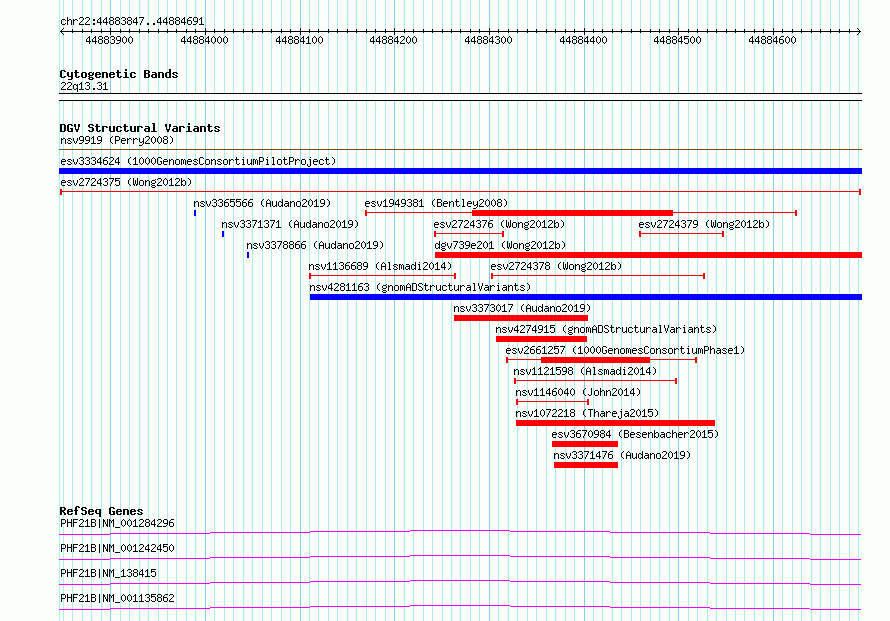Click ruler position 44884500
890x621 pixels.
click(x=678, y=40)
